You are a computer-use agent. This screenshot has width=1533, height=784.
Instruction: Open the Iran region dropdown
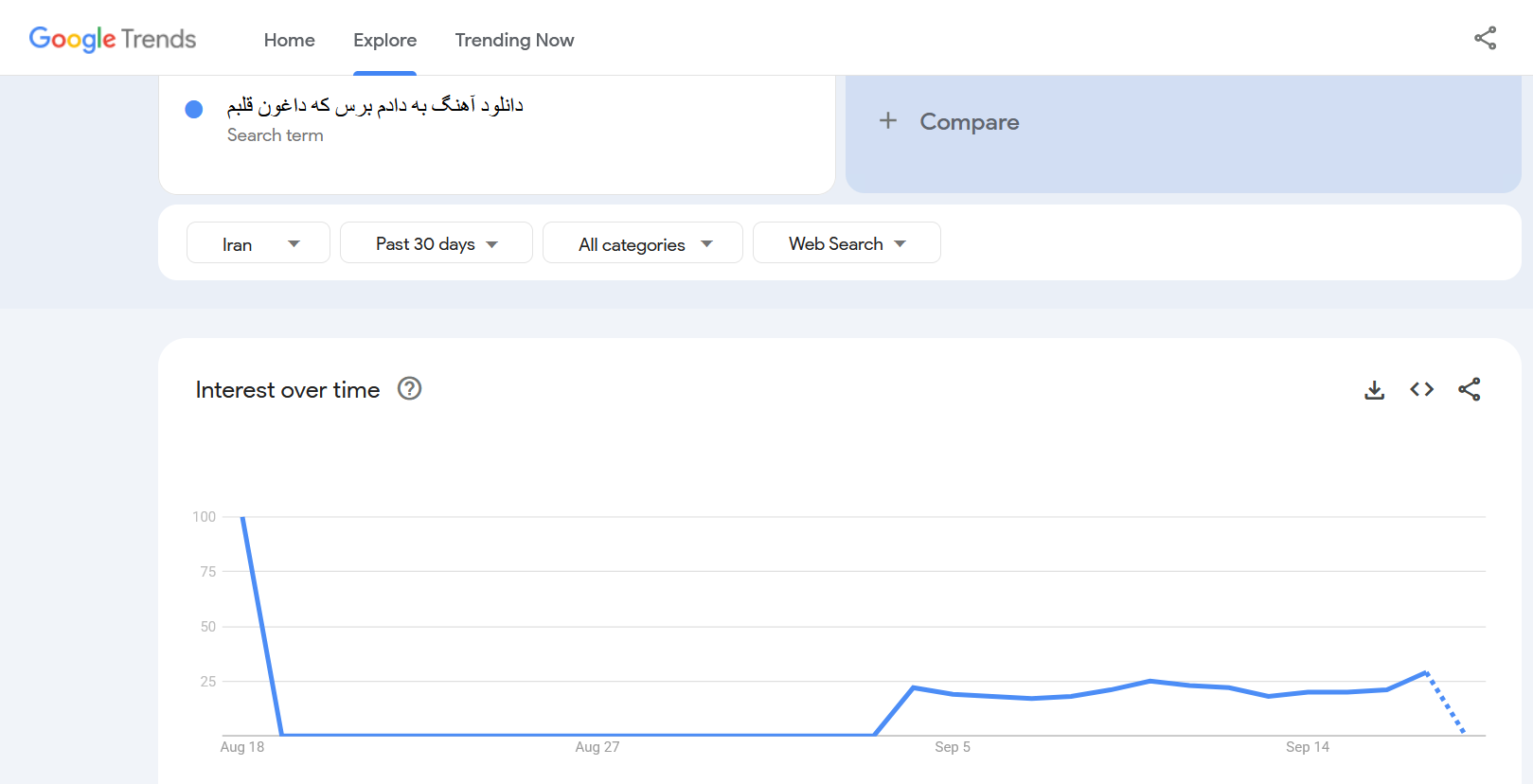pos(258,243)
